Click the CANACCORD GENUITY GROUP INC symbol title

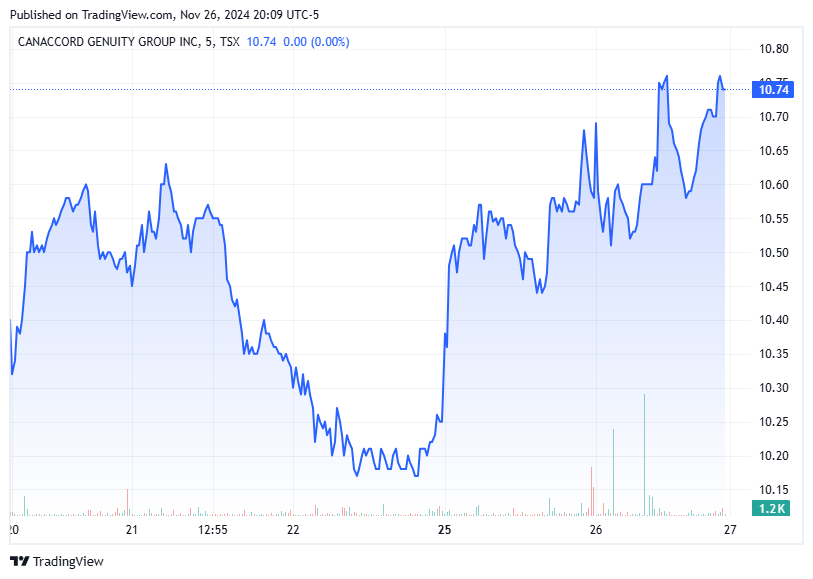point(108,42)
